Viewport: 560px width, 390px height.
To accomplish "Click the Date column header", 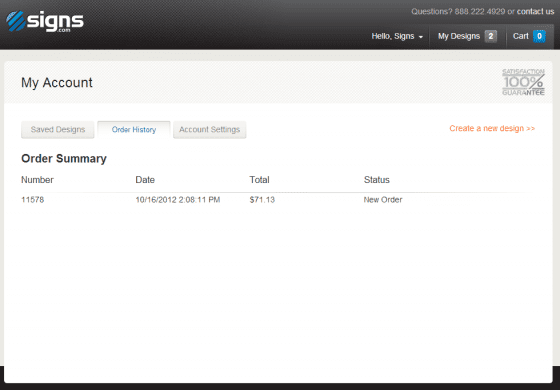I will pos(145,180).
